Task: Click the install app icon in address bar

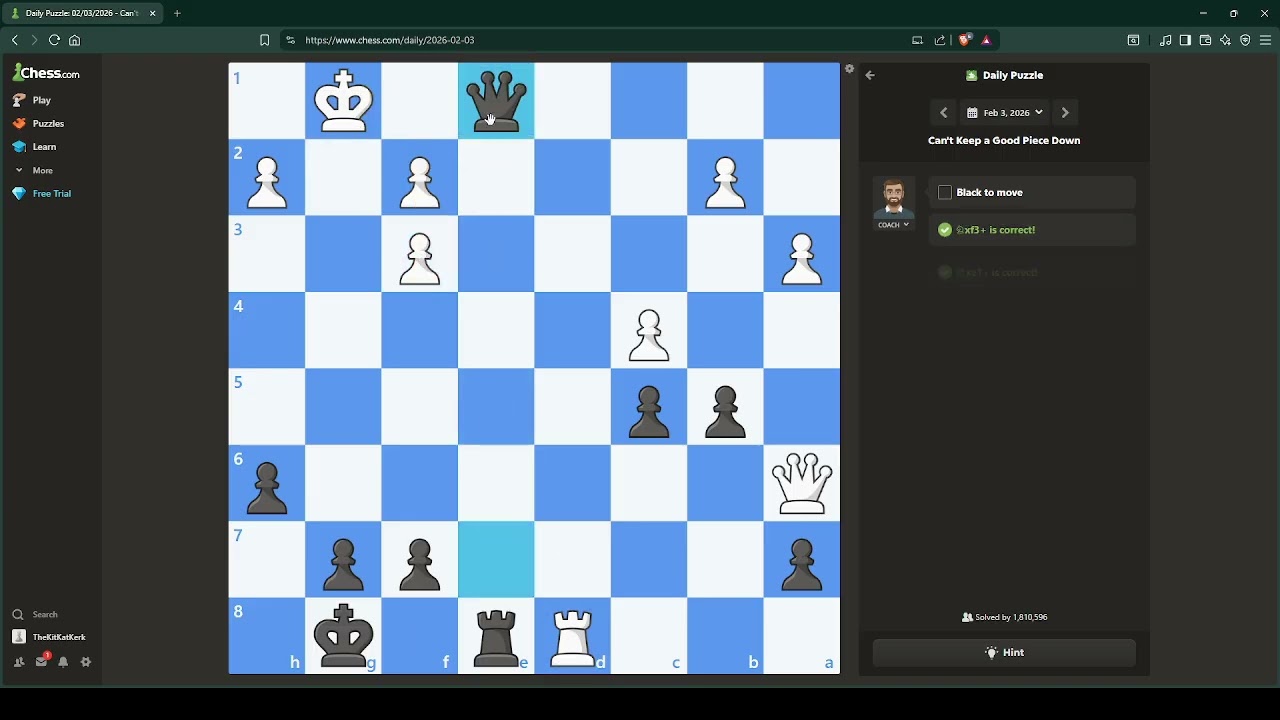Action: 917,40
